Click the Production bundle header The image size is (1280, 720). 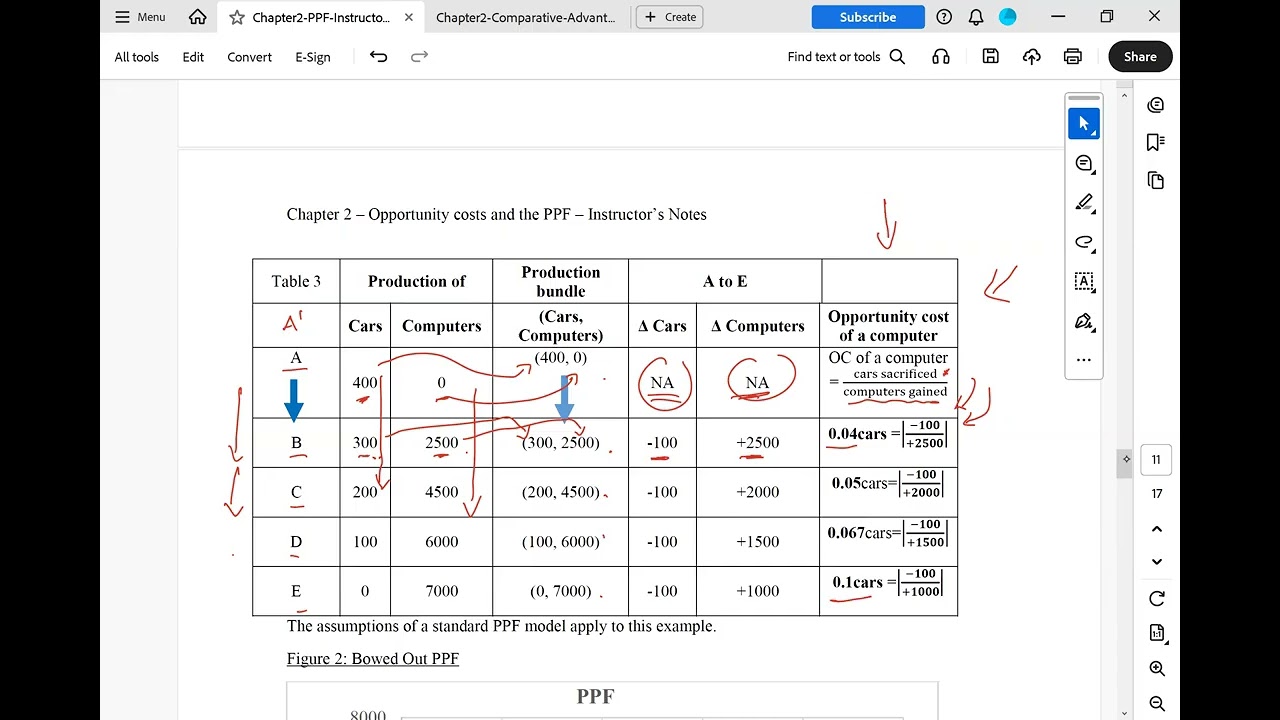(x=561, y=281)
